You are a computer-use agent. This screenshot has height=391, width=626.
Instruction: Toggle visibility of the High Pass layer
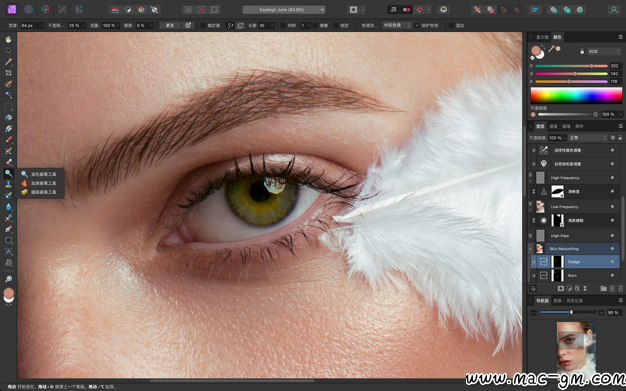[612, 235]
